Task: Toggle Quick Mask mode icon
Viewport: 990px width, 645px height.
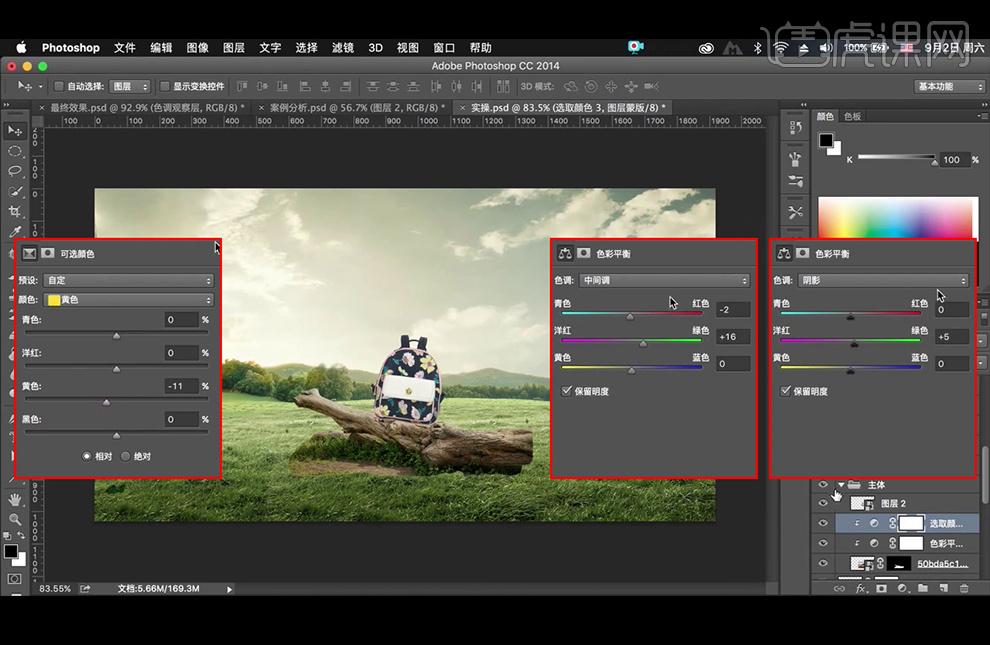Action: click(x=15, y=578)
